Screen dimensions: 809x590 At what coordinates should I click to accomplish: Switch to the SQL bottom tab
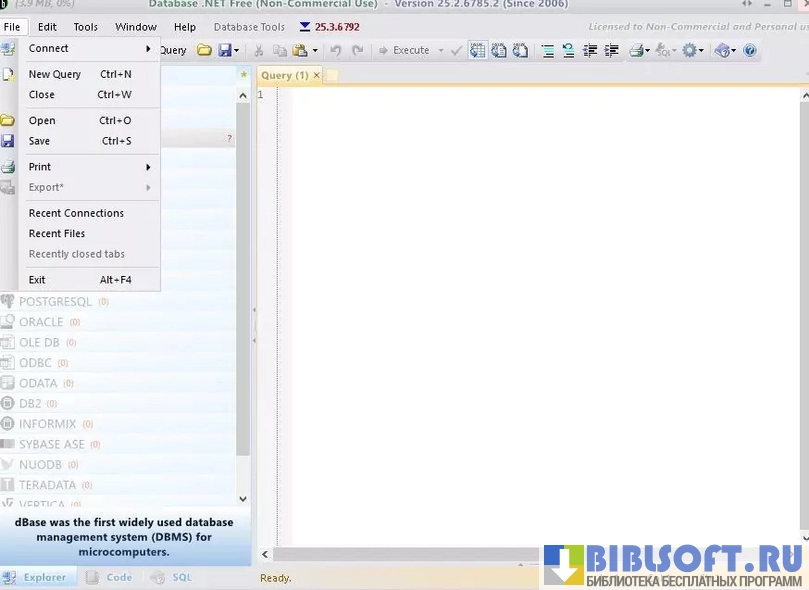click(x=181, y=577)
